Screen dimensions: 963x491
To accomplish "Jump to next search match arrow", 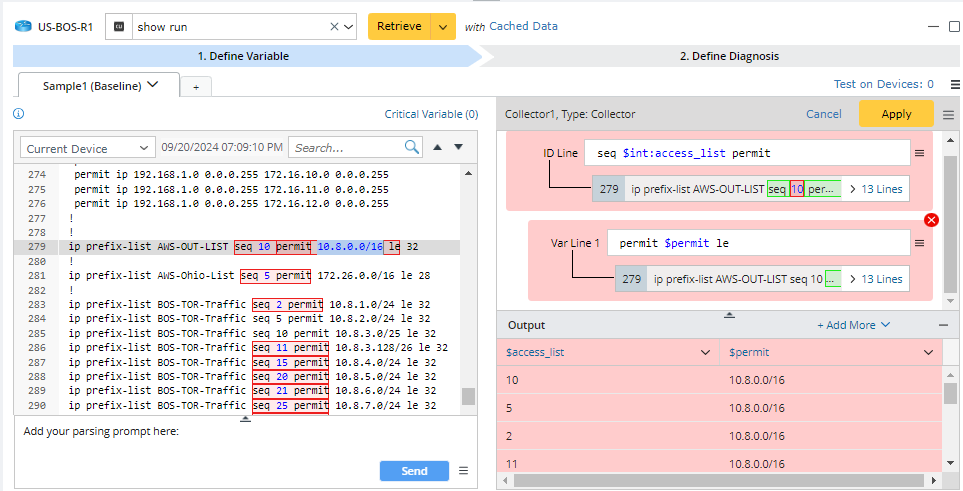I will 459,147.
